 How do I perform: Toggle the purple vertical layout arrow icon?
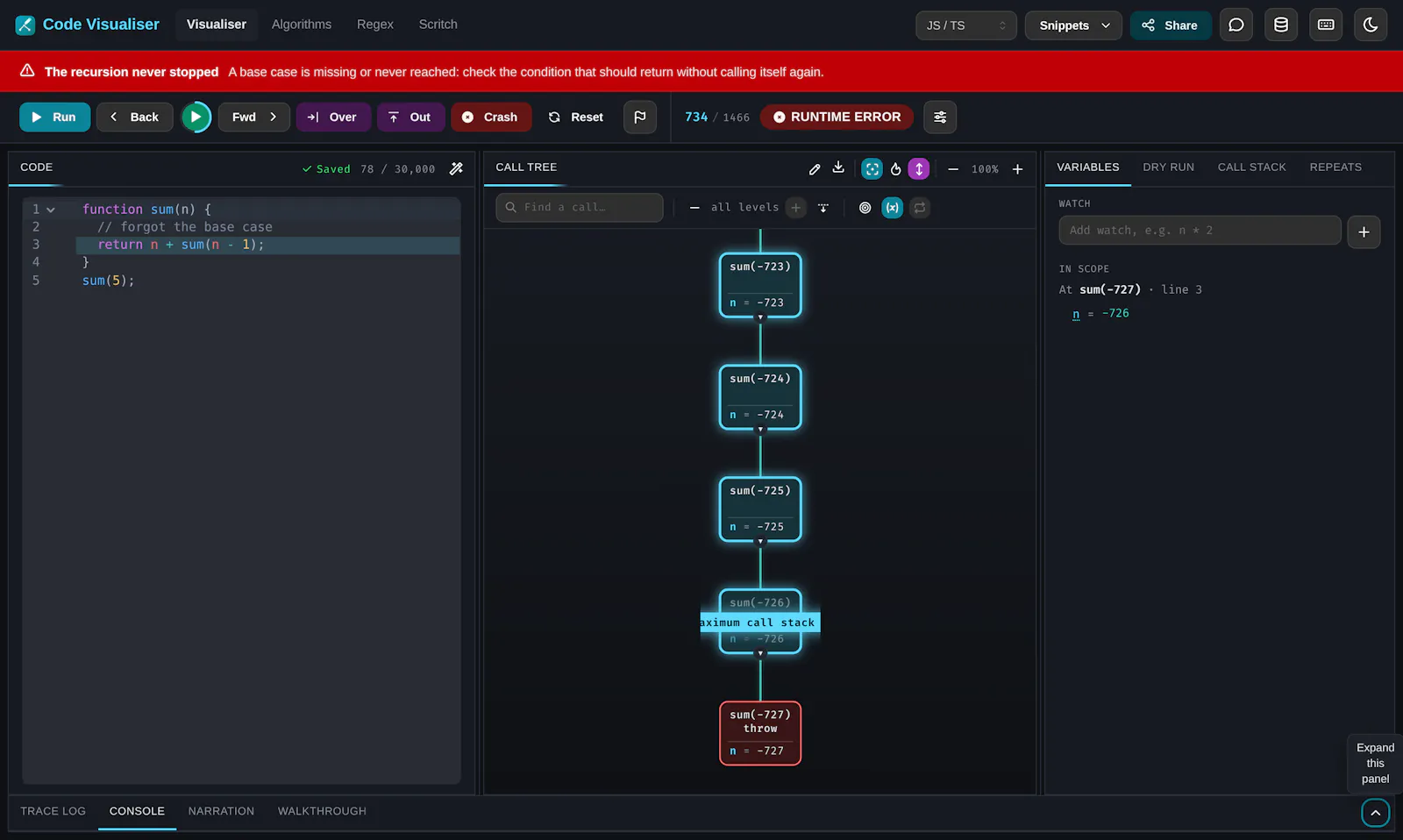[919, 169]
